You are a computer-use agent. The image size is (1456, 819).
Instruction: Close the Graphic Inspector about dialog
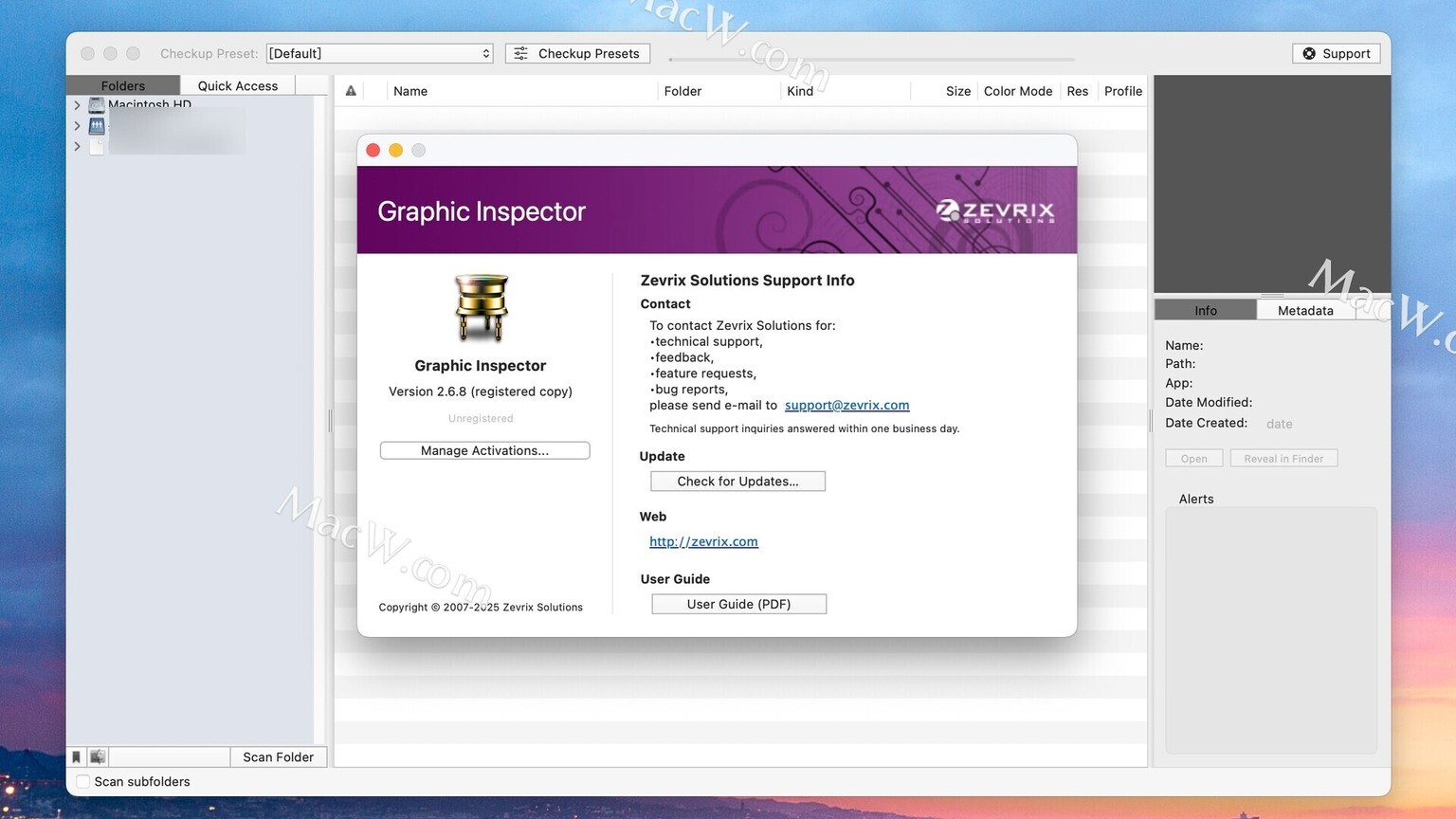tap(373, 150)
